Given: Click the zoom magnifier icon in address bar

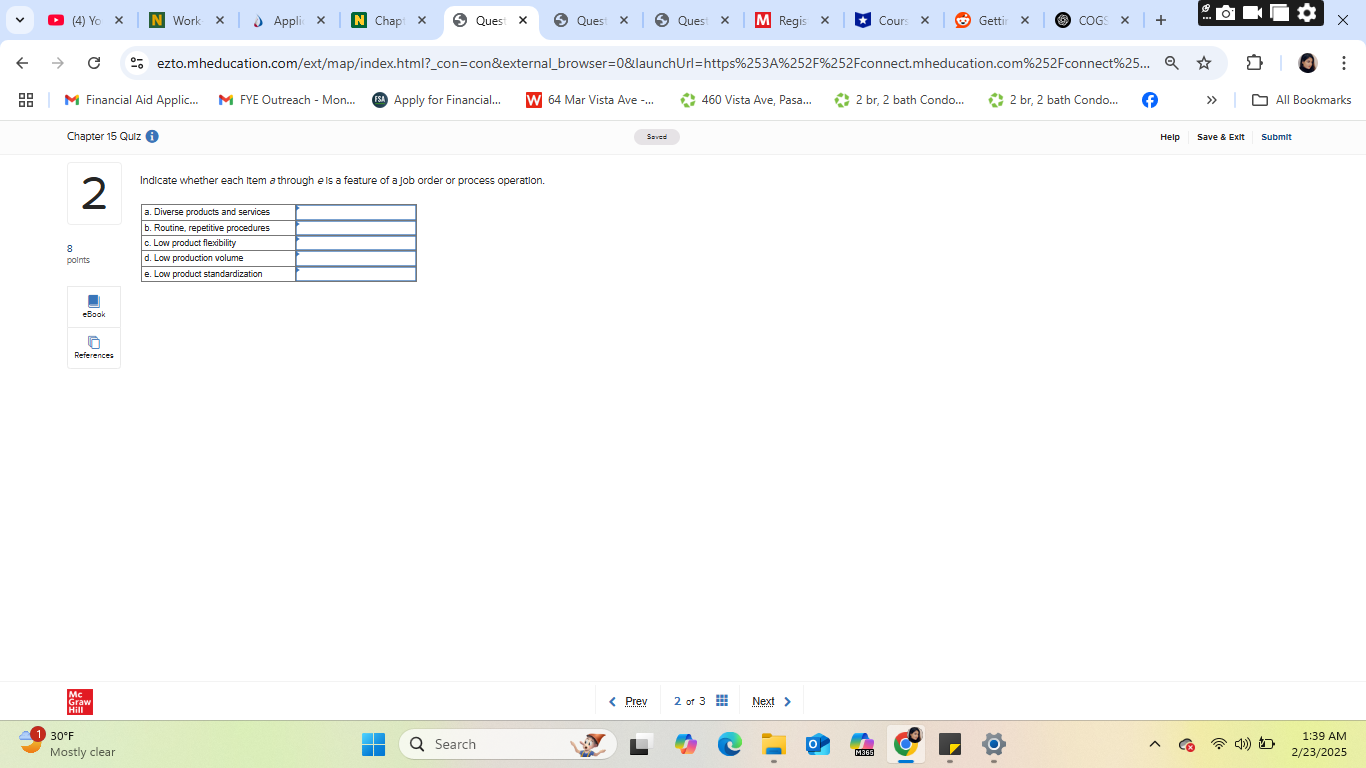Looking at the screenshot, I should [x=1172, y=63].
